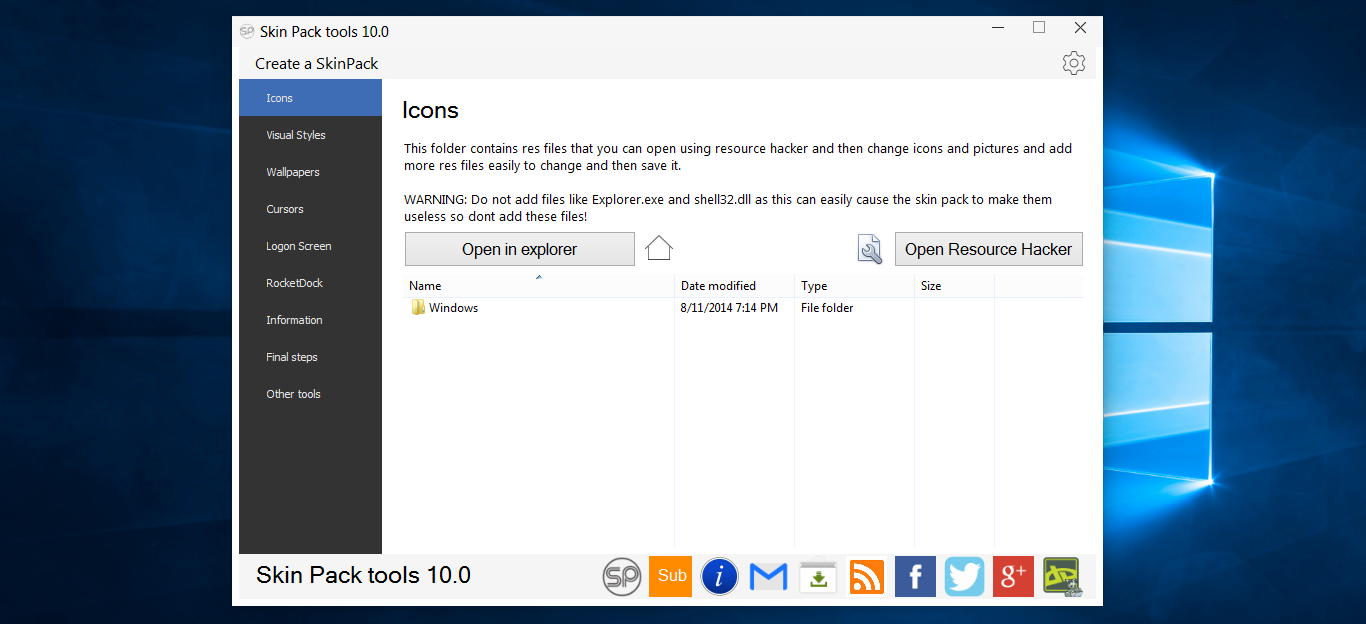The width and height of the screenshot is (1366, 624).
Task: Click the Twitter bird icon
Action: [x=964, y=577]
